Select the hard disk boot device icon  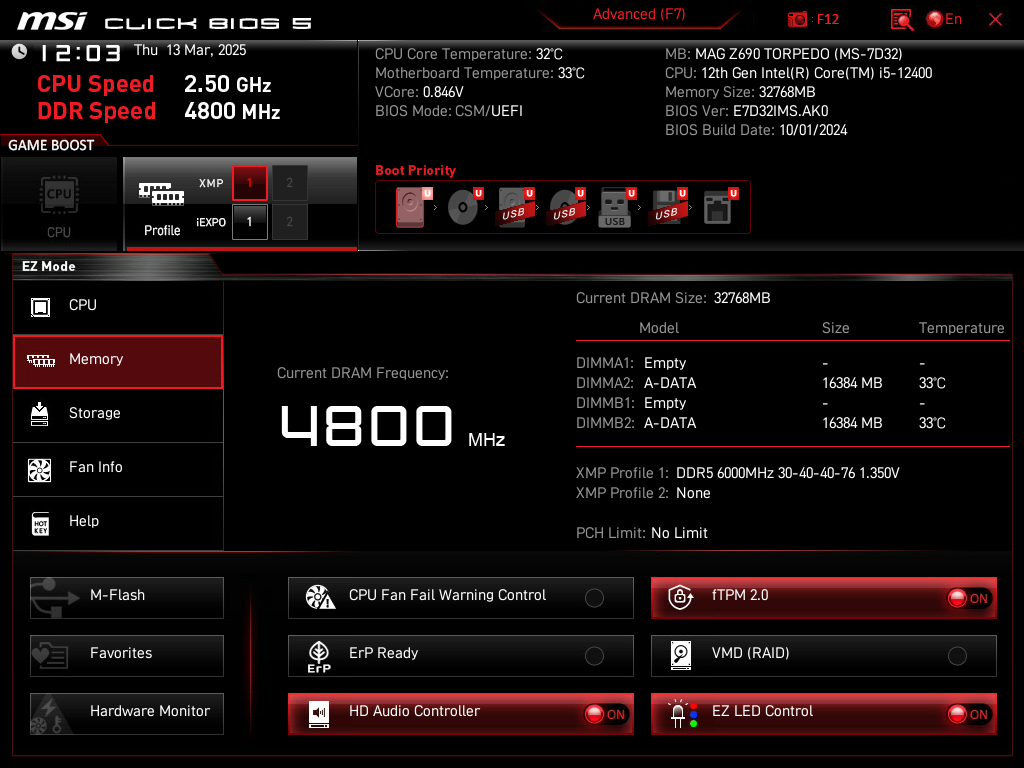[x=413, y=207]
